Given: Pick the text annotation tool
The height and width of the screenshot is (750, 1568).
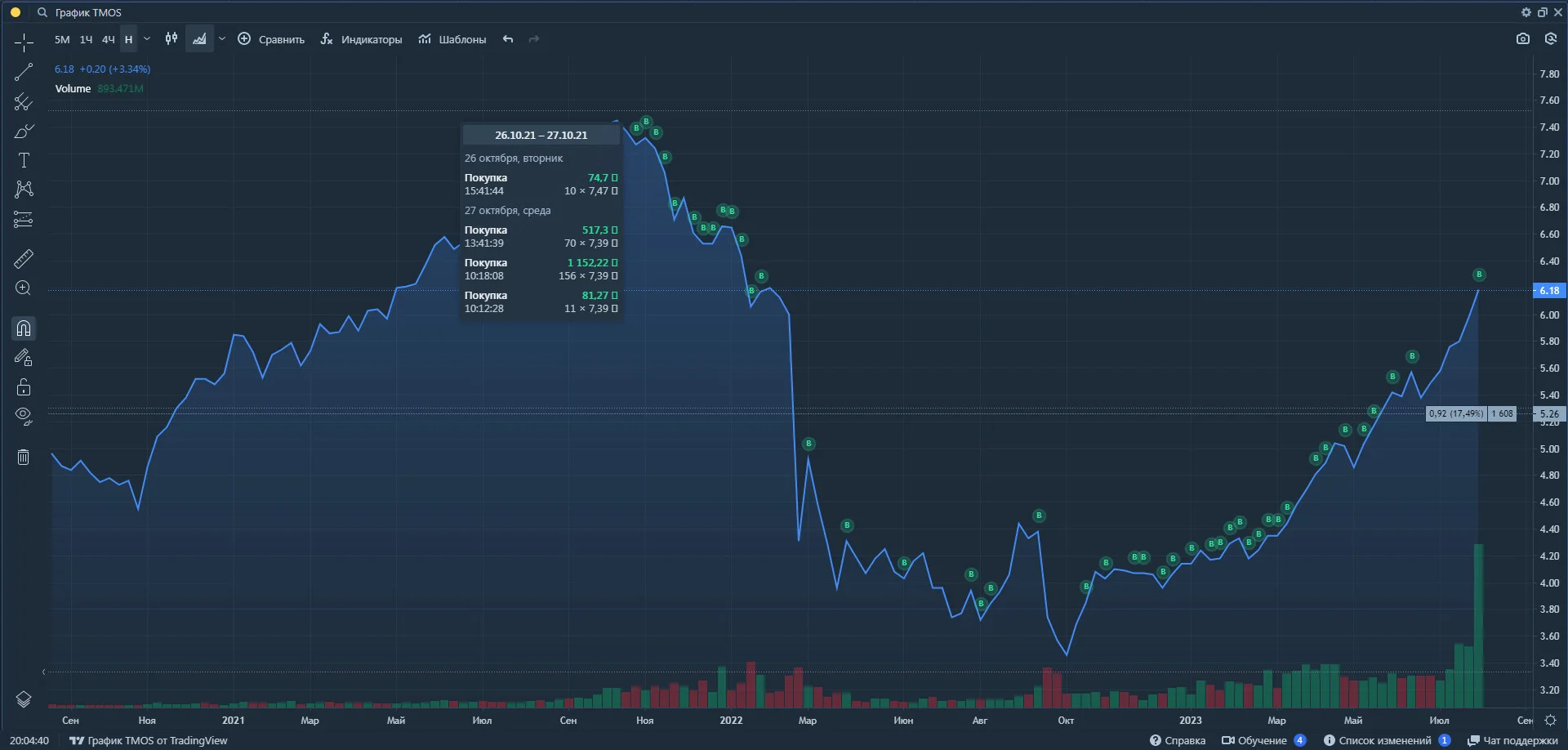Looking at the screenshot, I should (24, 160).
